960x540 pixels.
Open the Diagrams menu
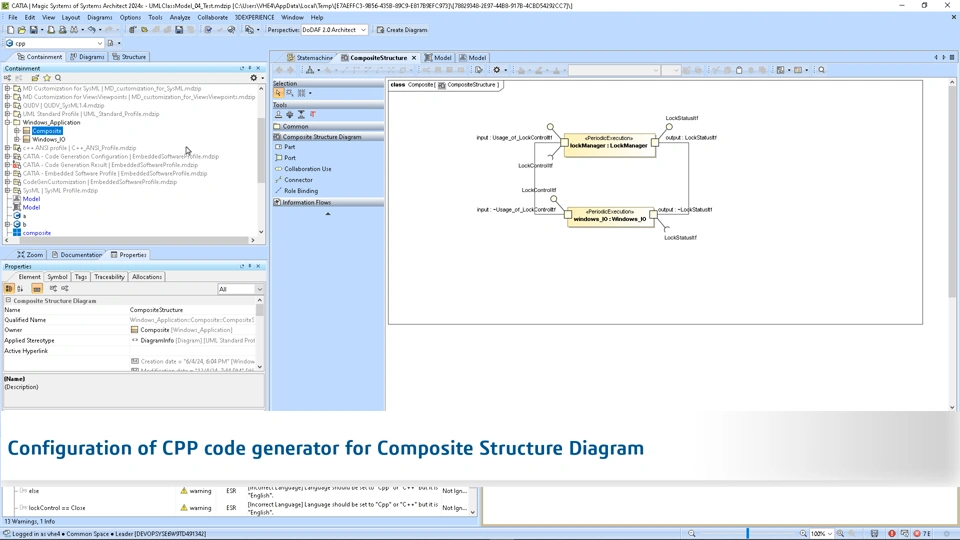(99, 17)
